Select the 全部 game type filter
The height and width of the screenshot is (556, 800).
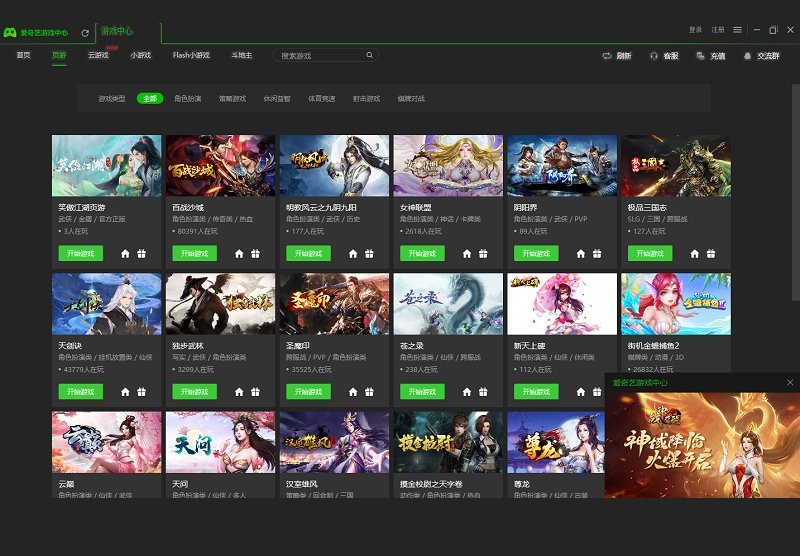click(x=150, y=99)
